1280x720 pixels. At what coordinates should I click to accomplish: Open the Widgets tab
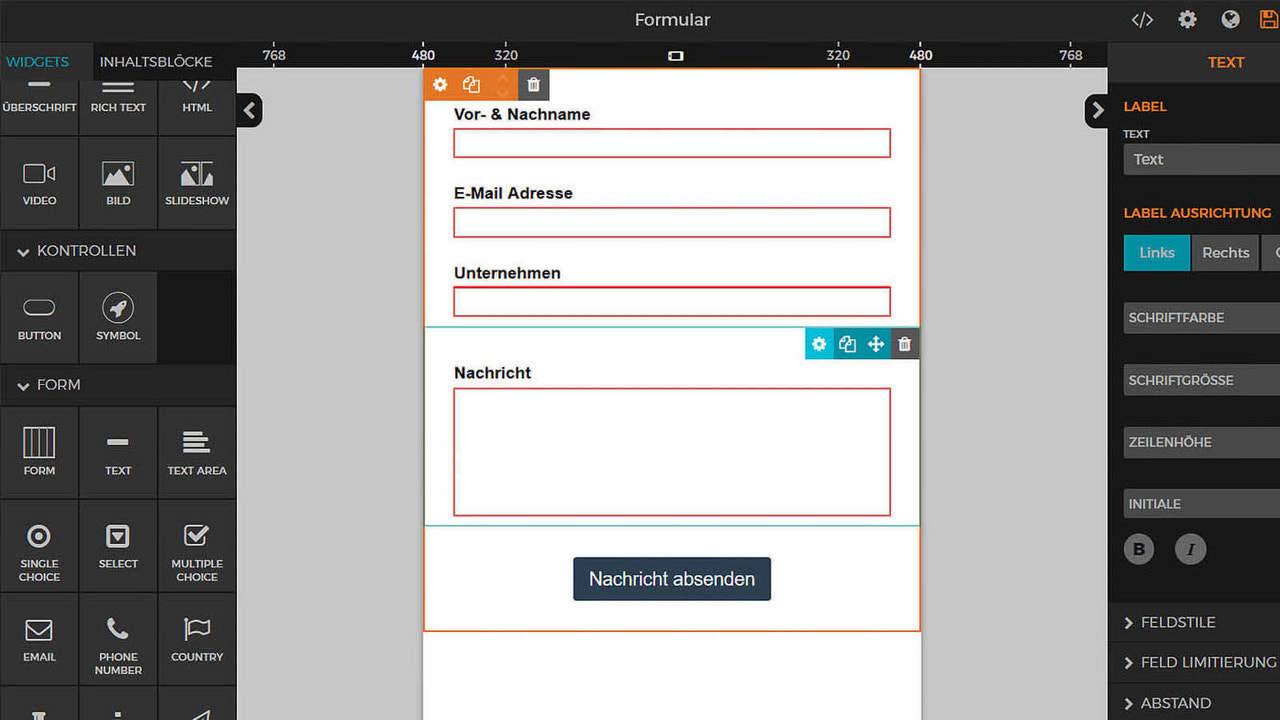click(38, 61)
